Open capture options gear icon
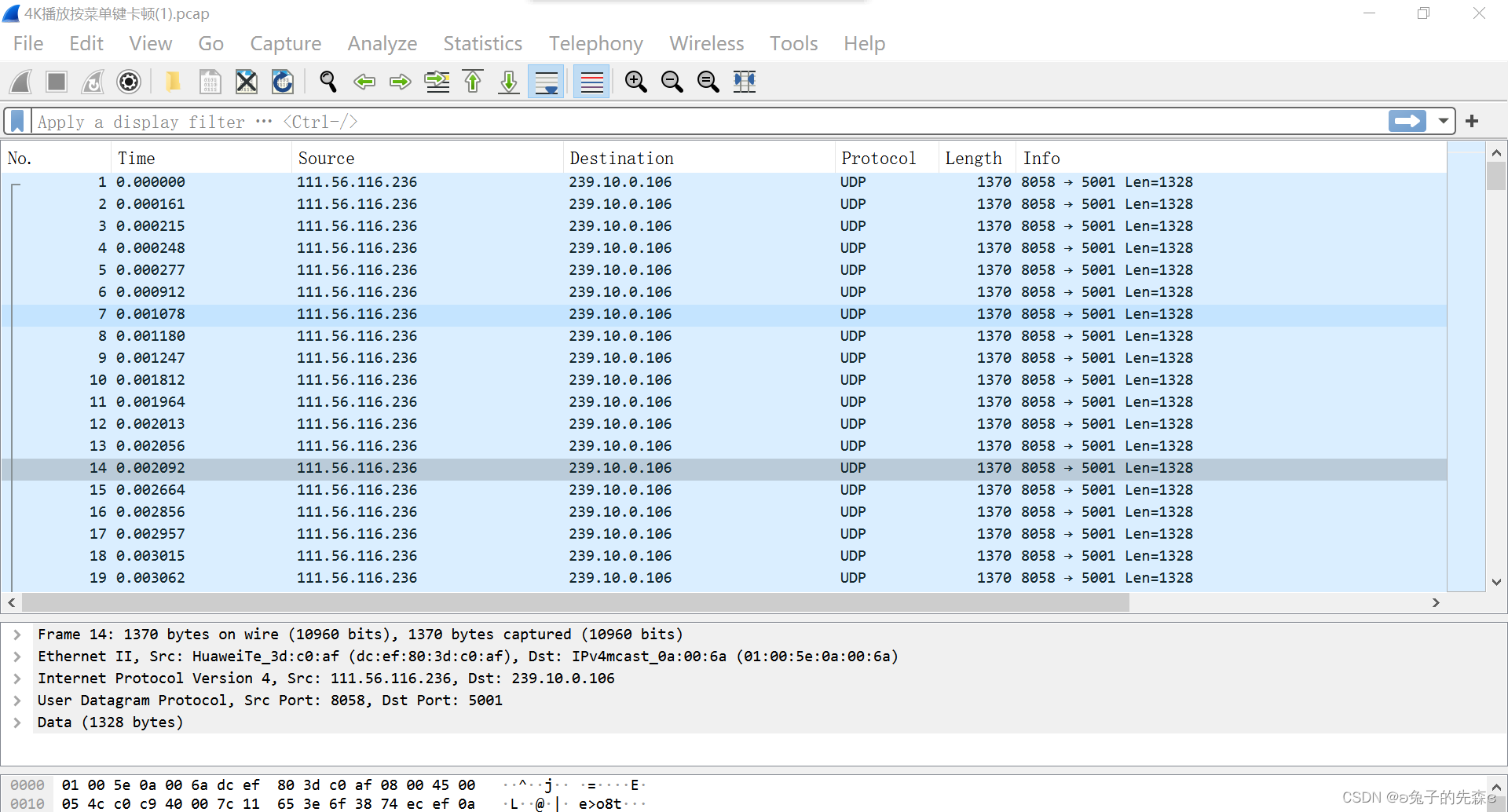1508x812 pixels. point(129,82)
